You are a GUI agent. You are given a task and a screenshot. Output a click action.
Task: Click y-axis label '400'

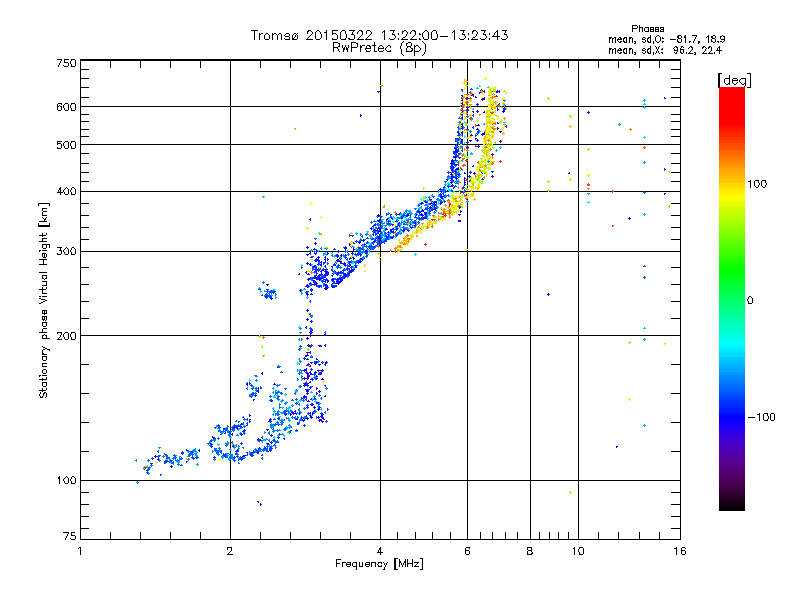pyautogui.click(x=66, y=192)
